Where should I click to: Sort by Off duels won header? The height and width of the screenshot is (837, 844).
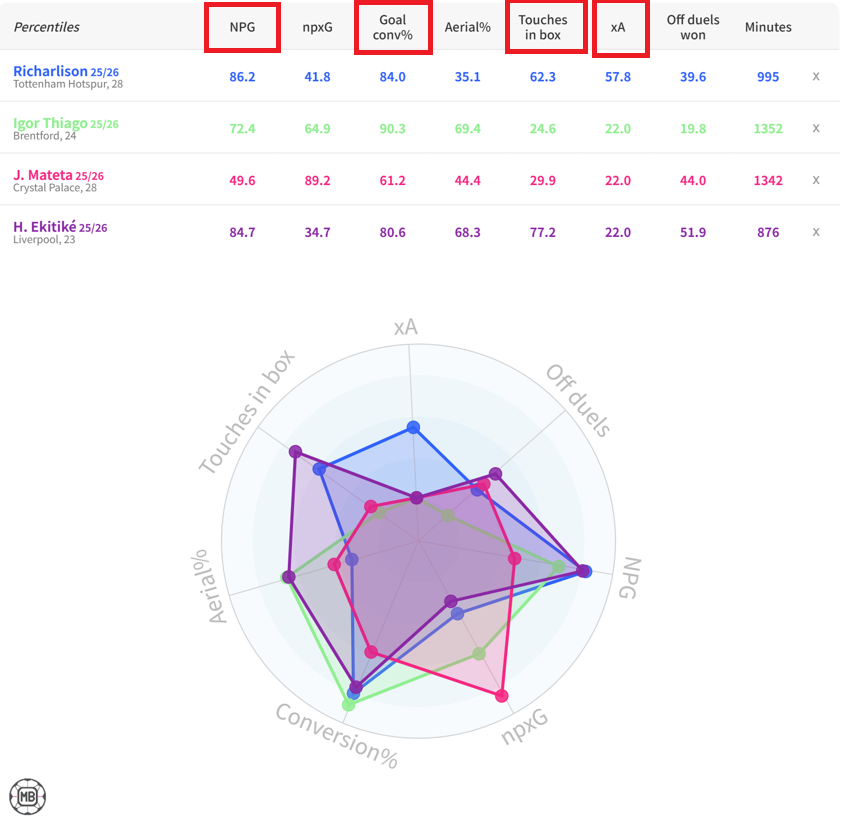(x=693, y=27)
